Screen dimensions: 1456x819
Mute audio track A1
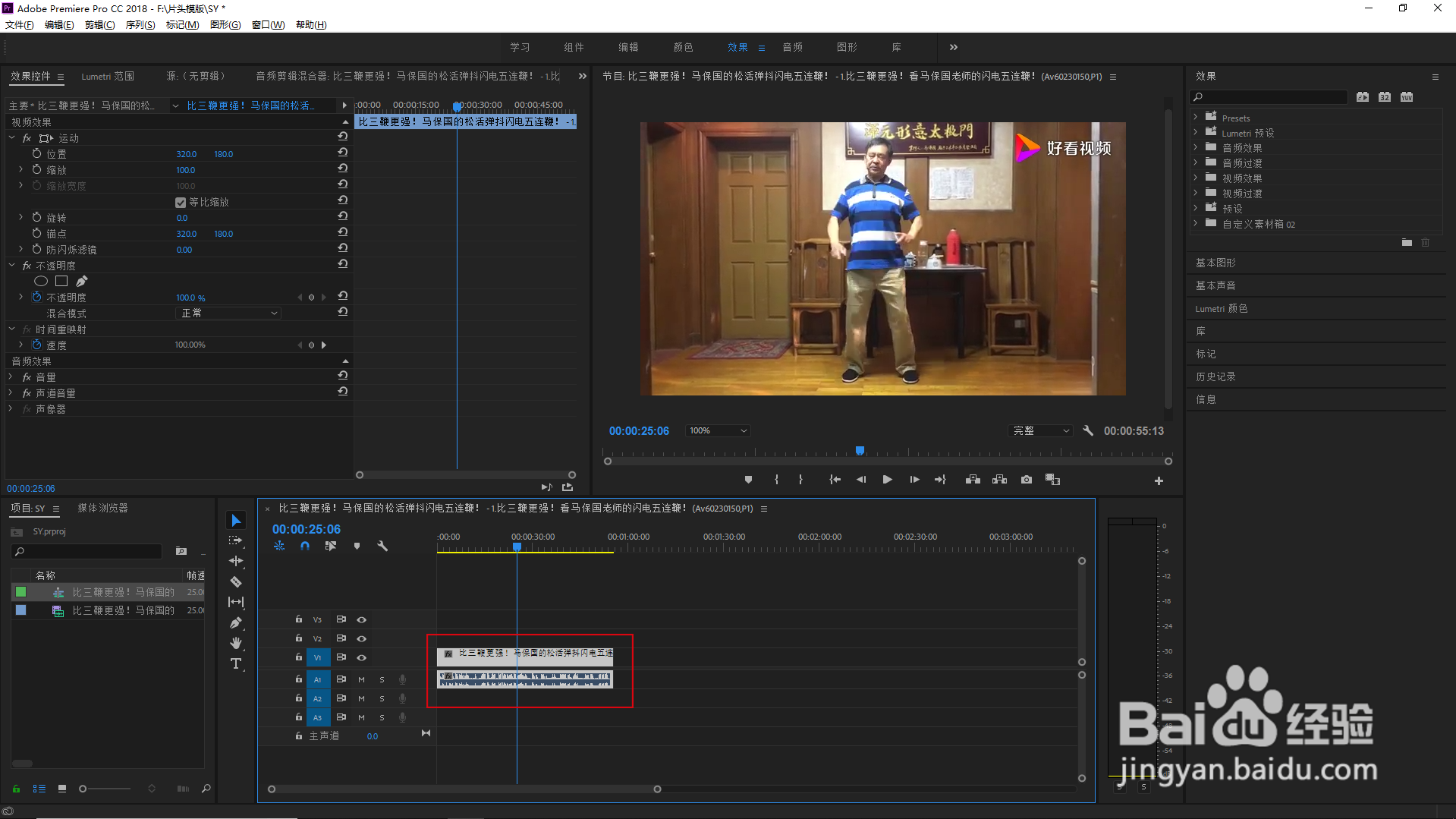point(362,679)
